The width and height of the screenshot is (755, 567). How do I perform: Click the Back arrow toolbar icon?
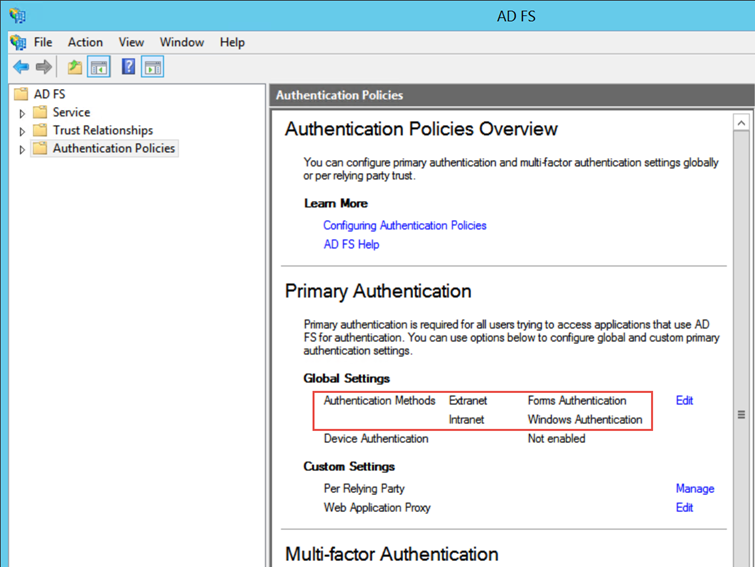[x=21, y=67]
